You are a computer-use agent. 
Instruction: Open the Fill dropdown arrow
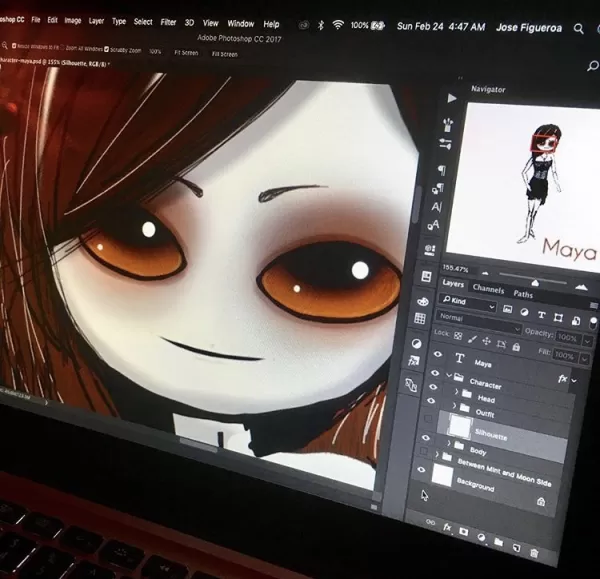click(584, 359)
